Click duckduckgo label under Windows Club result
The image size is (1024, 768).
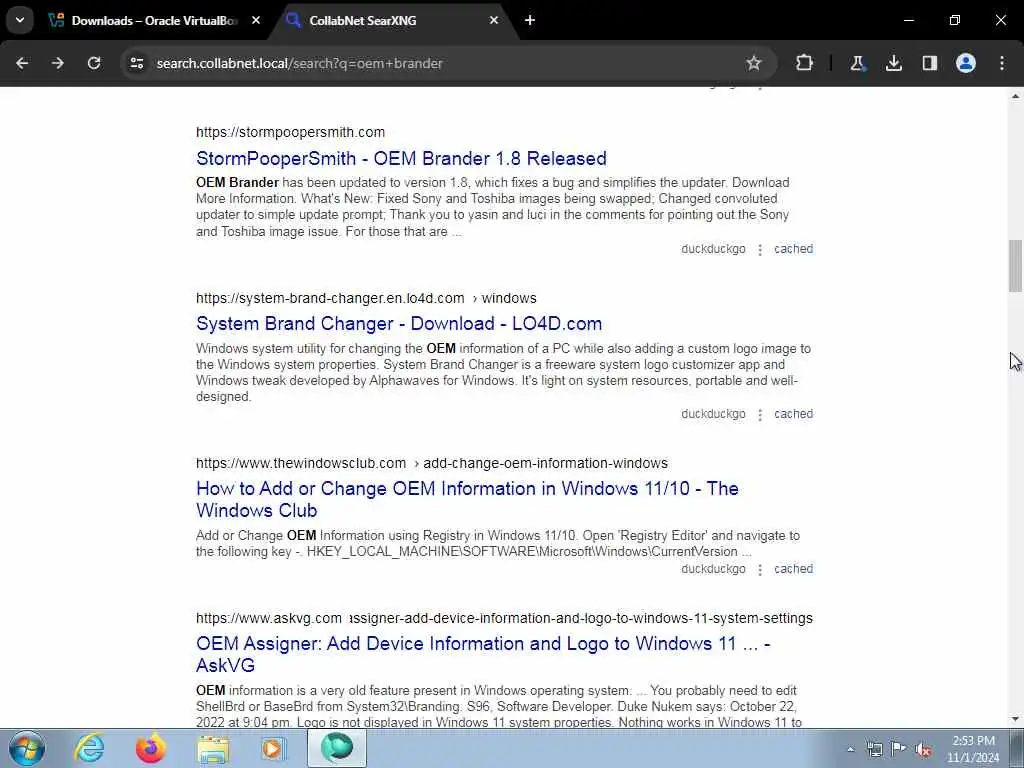(713, 569)
